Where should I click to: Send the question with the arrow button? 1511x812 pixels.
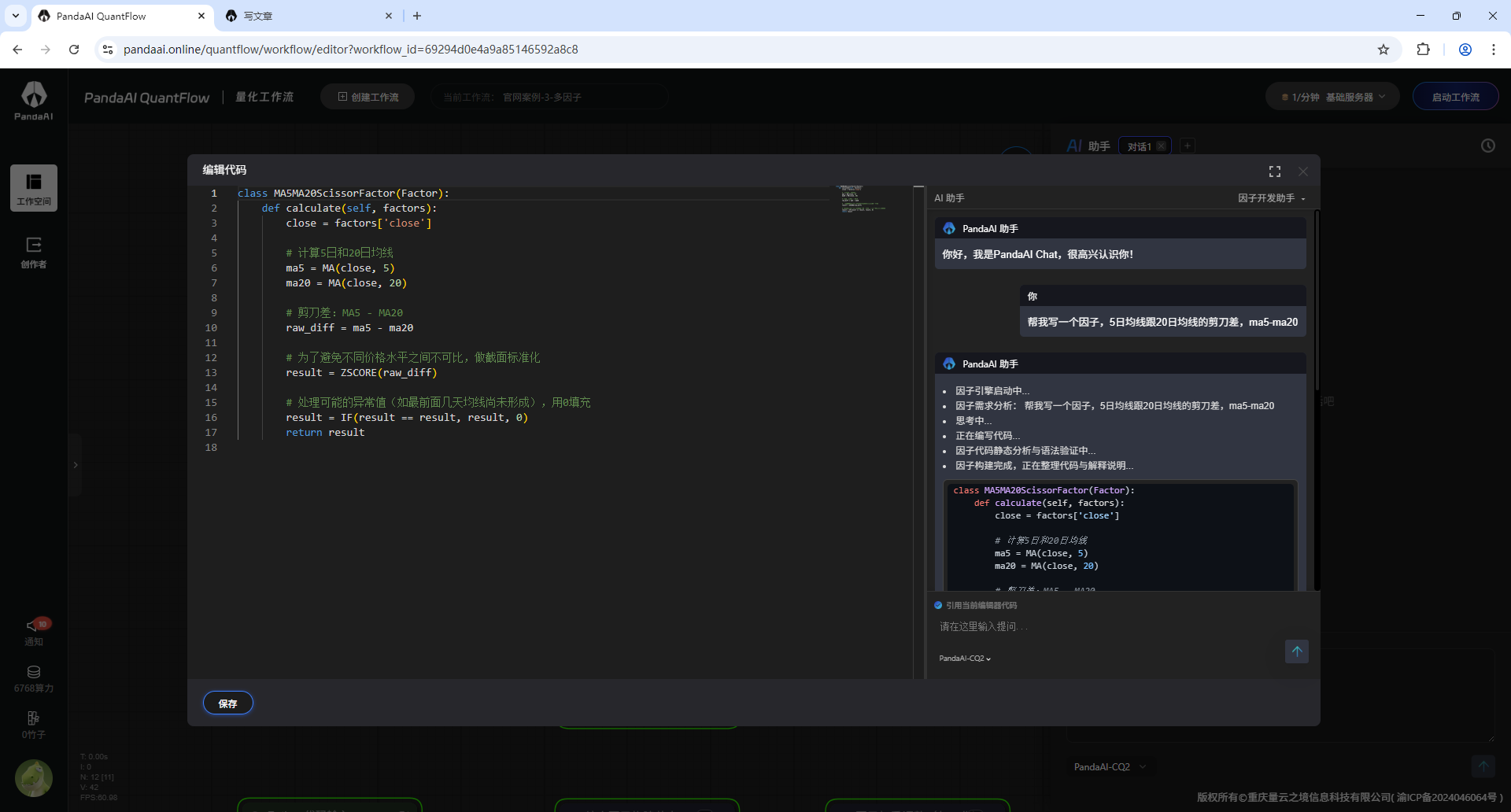[x=1297, y=651]
